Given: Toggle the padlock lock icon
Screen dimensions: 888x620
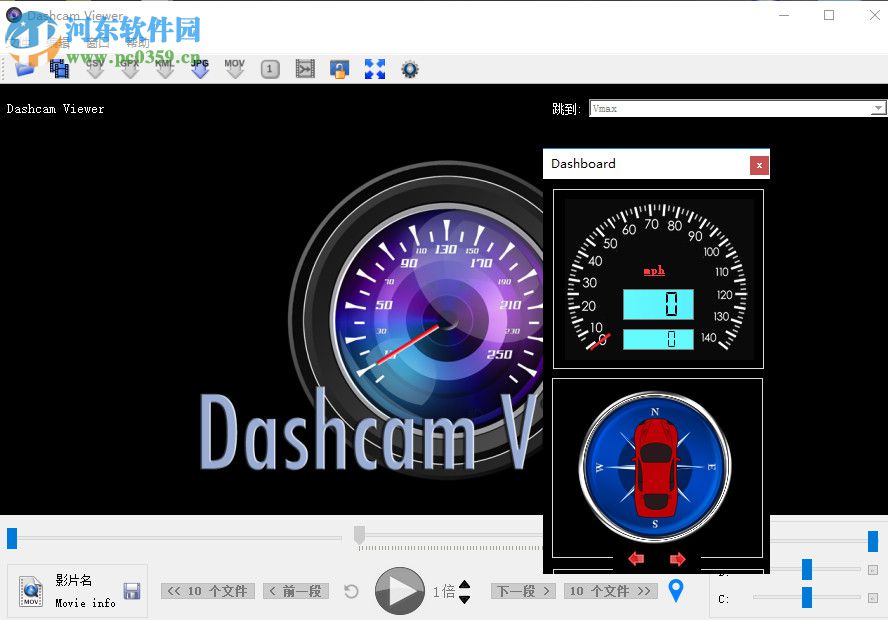Looking at the screenshot, I should click(339, 68).
